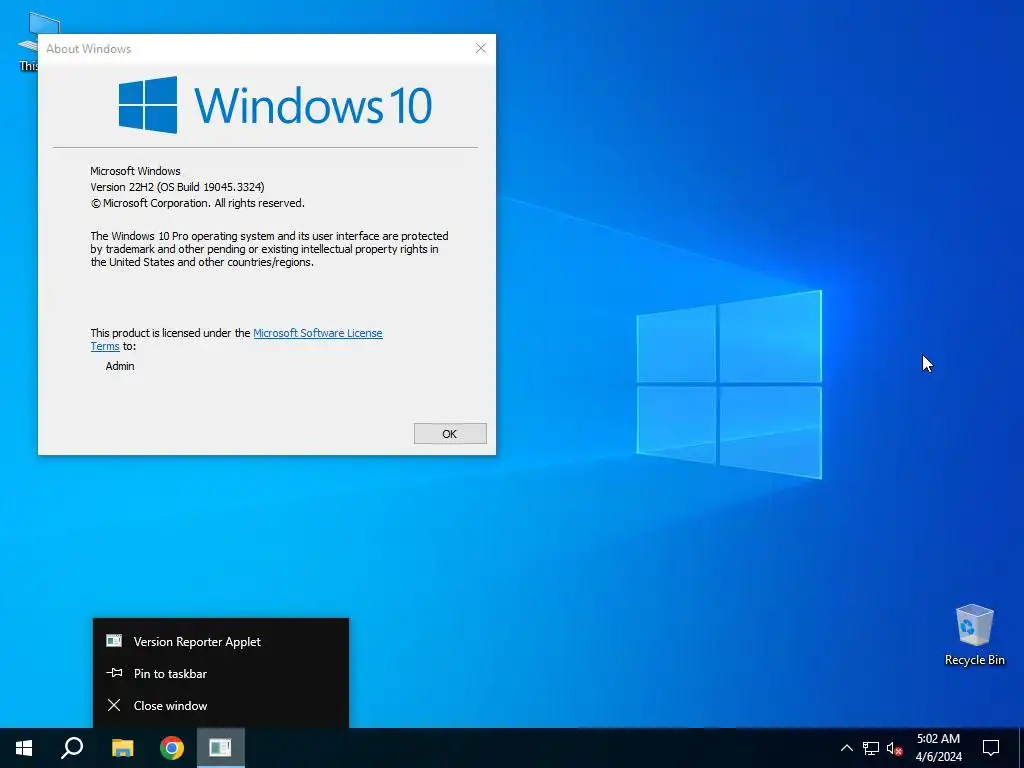Click the Terms link word
Image resolution: width=1024 pixels, height=768 pixels.
104,347
